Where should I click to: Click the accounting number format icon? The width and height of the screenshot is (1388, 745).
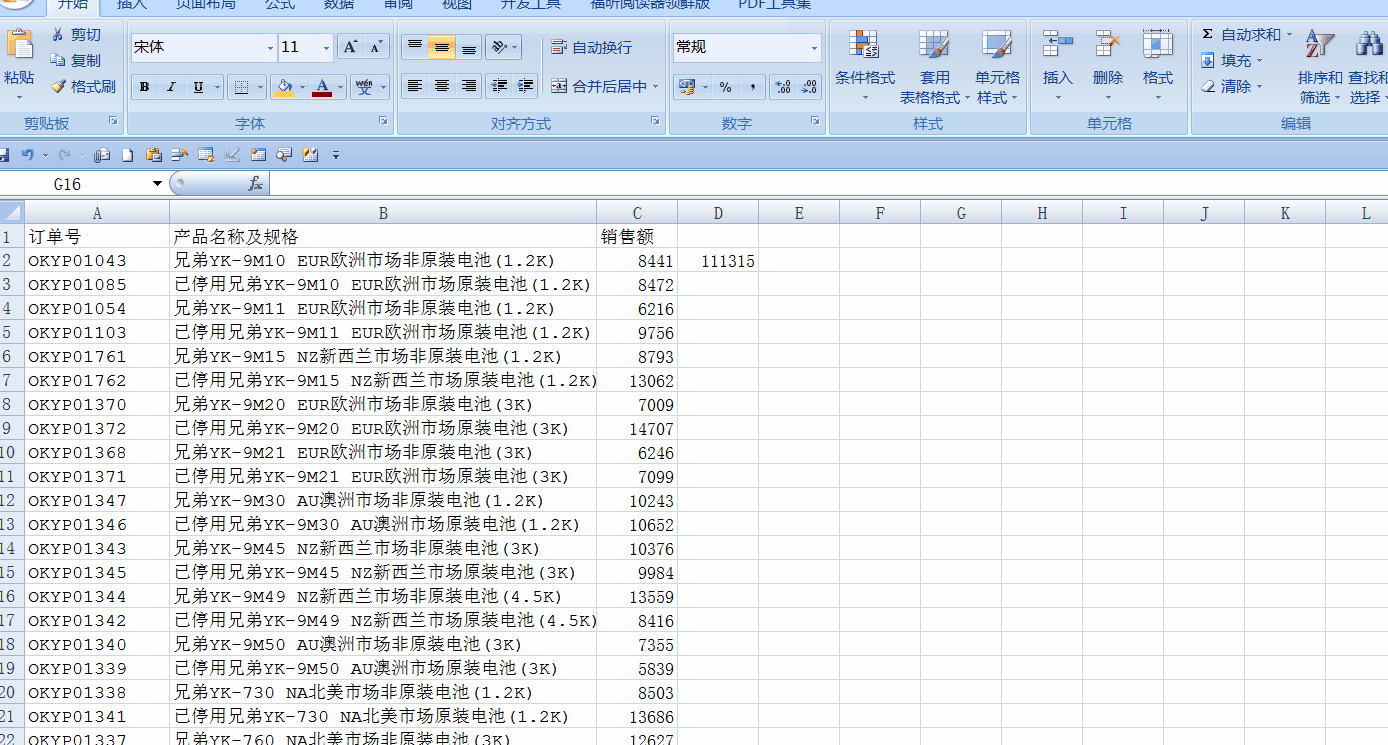pos(686,87)
